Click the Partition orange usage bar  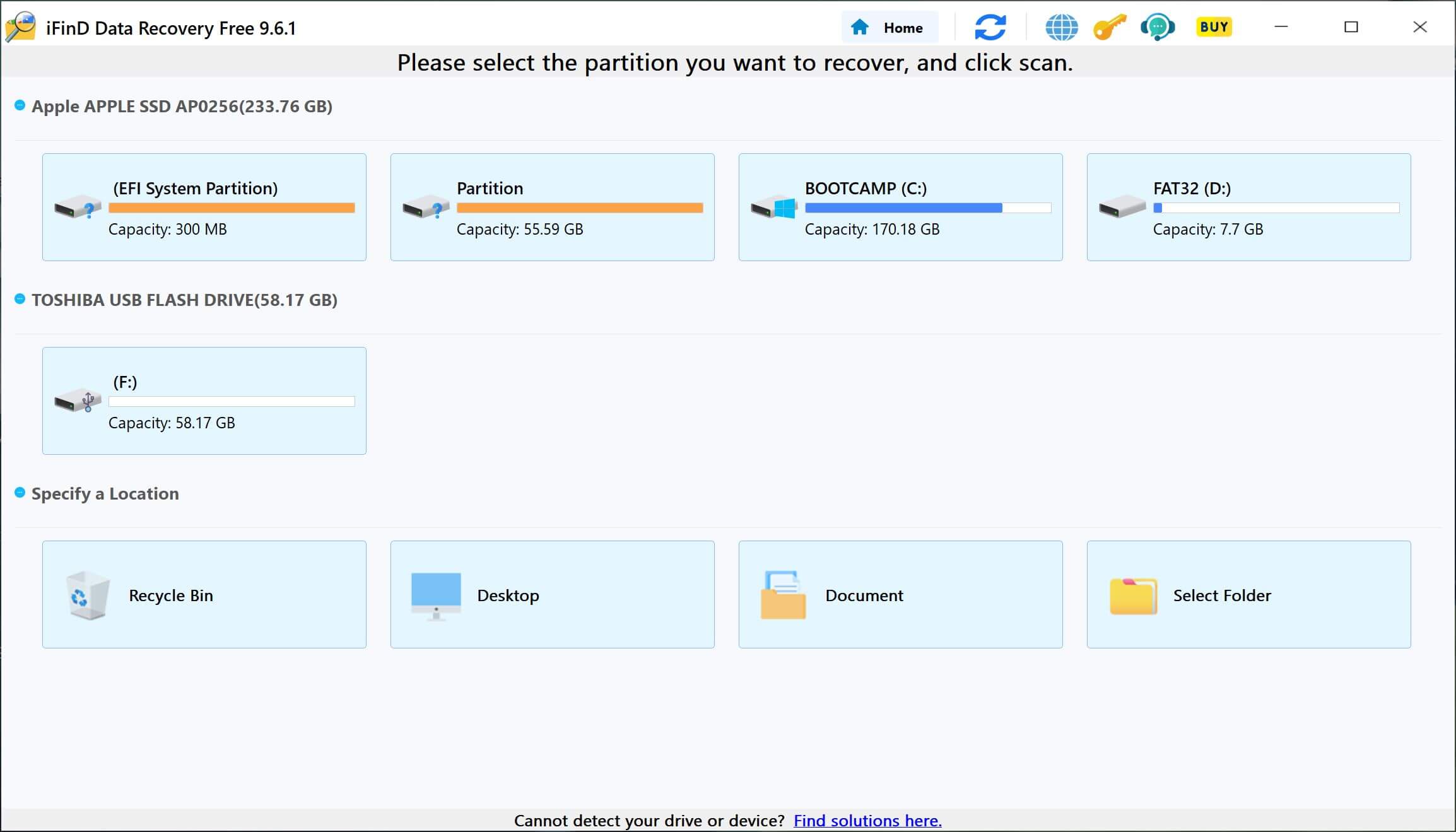[580, 208]
